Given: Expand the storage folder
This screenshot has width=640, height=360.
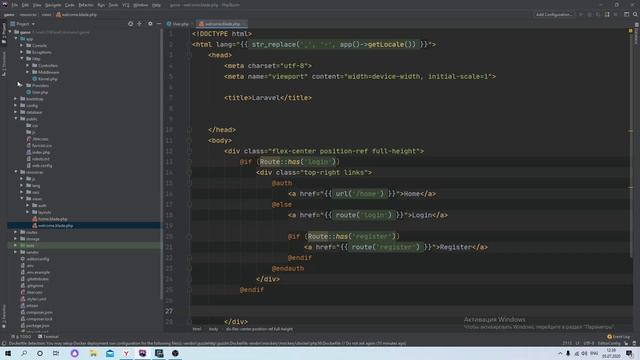Looking at the screenshot, I should click(16, 239).
